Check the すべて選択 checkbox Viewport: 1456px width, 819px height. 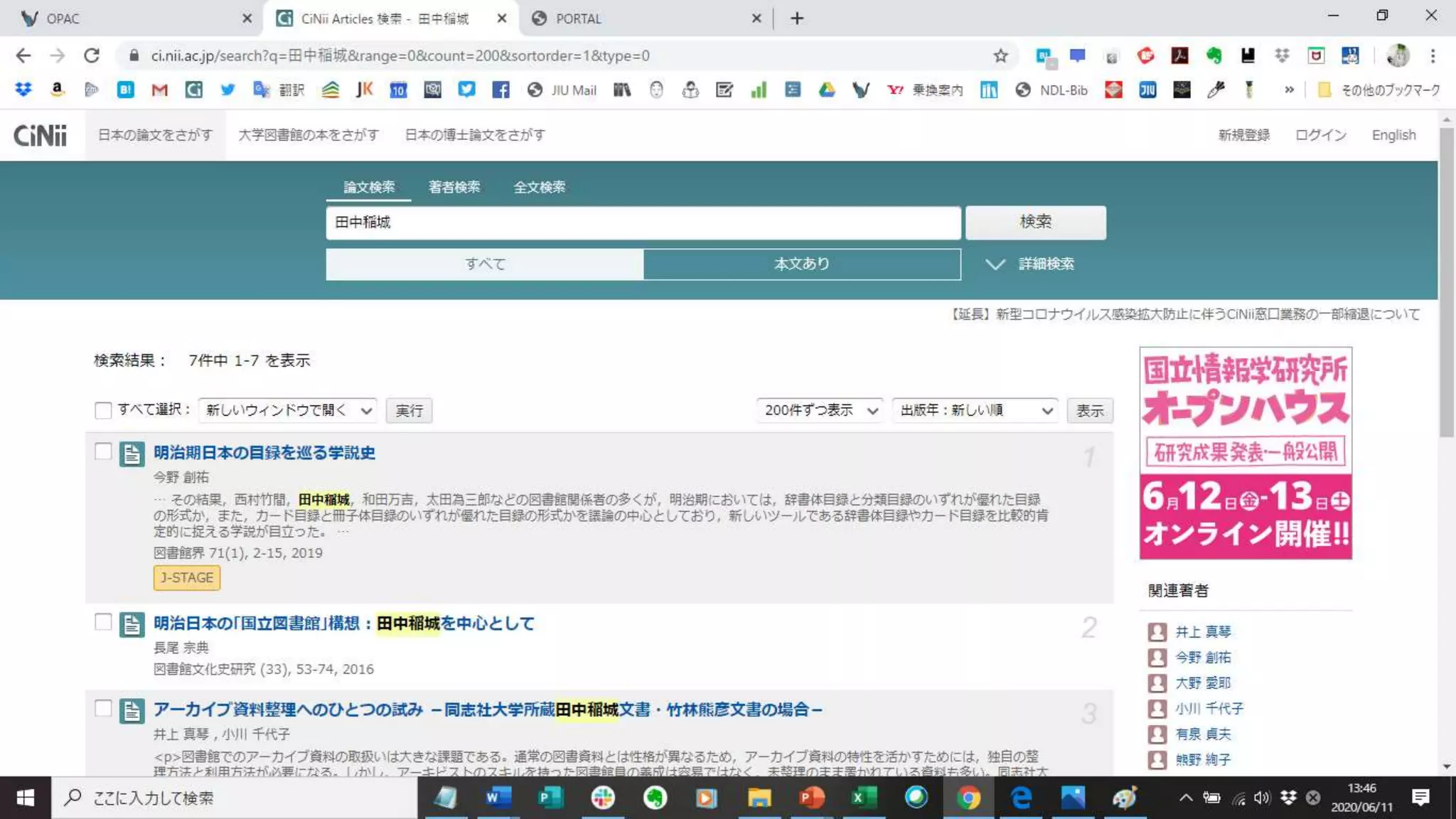(103, 410)
